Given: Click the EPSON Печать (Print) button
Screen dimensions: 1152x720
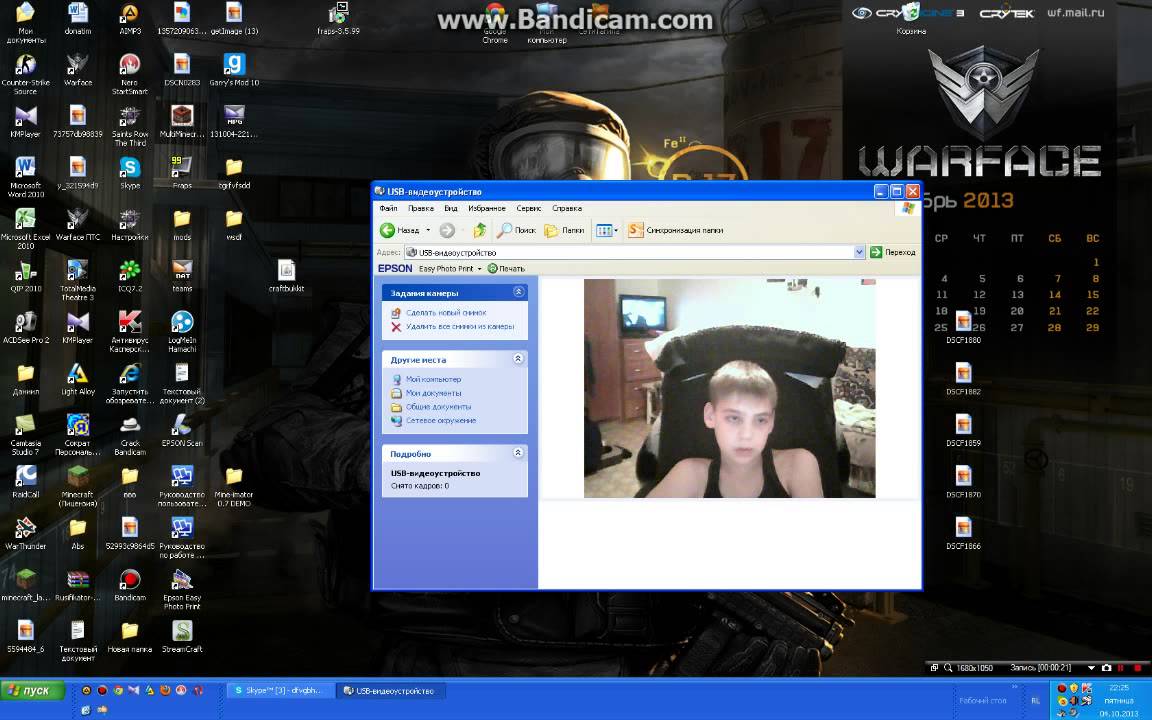Looking at the screenshot, I should click(506, 269).
